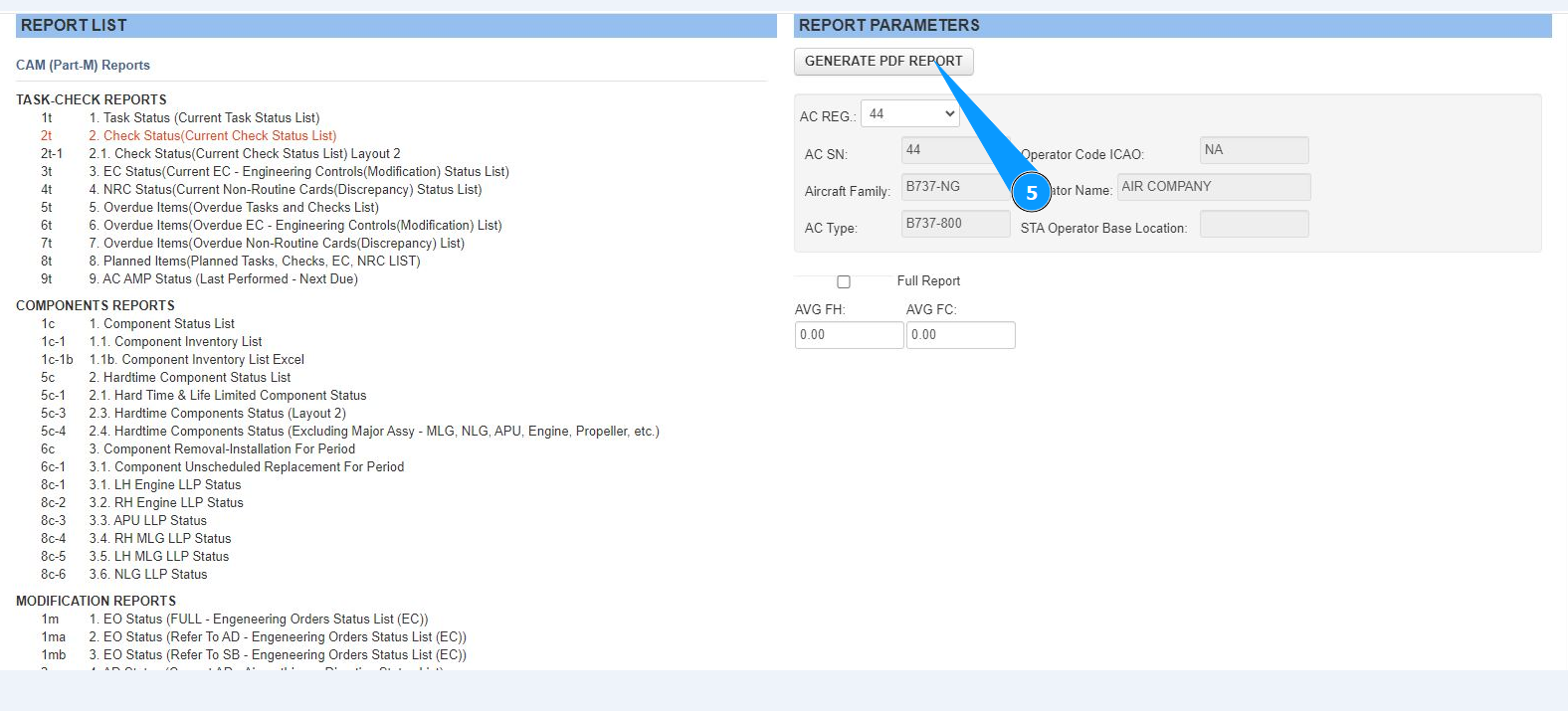The height and width of the screenshot is (711, 1568).
Task: Open NRC Status Non-Routine Cards Status List
Action: [x=286, y=190]
